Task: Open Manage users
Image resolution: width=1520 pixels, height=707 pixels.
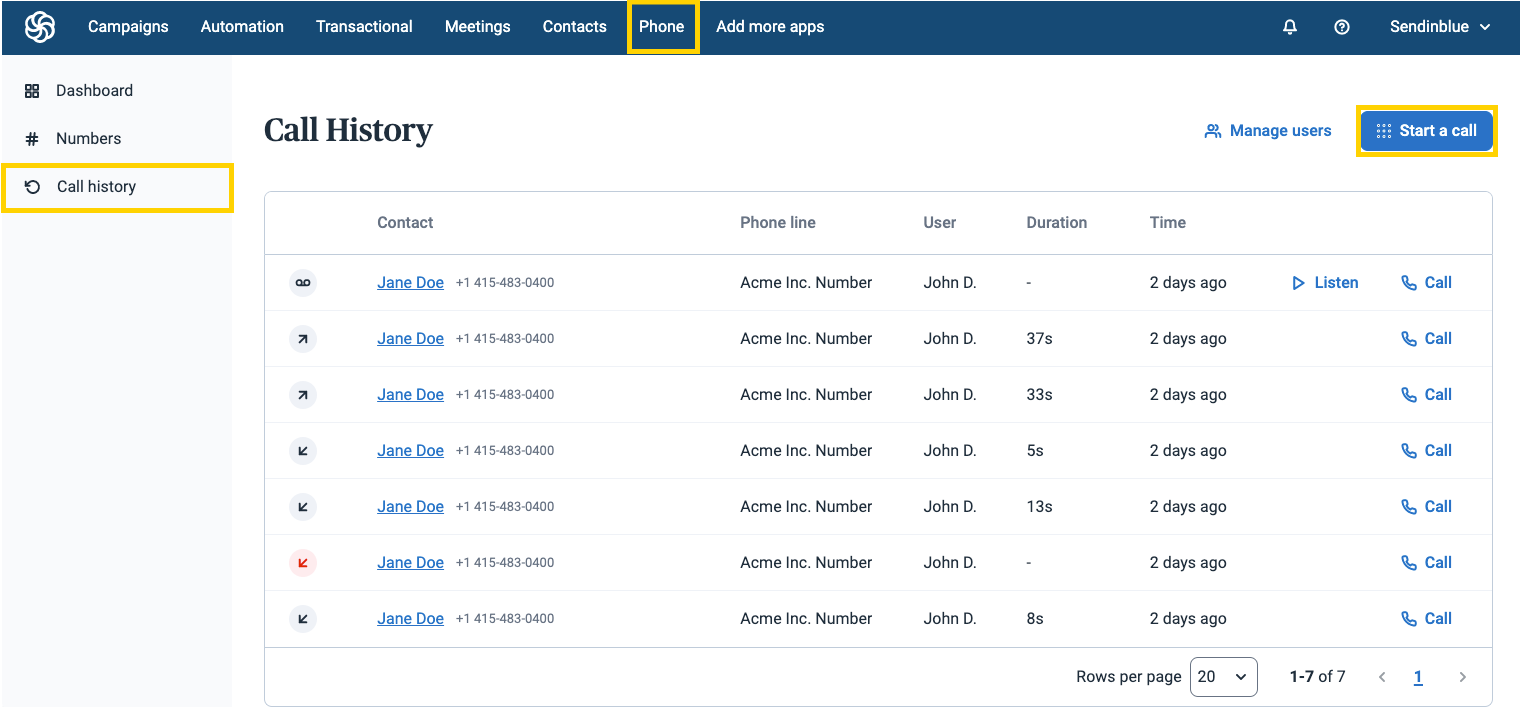Action: [x=1268, y=131]
